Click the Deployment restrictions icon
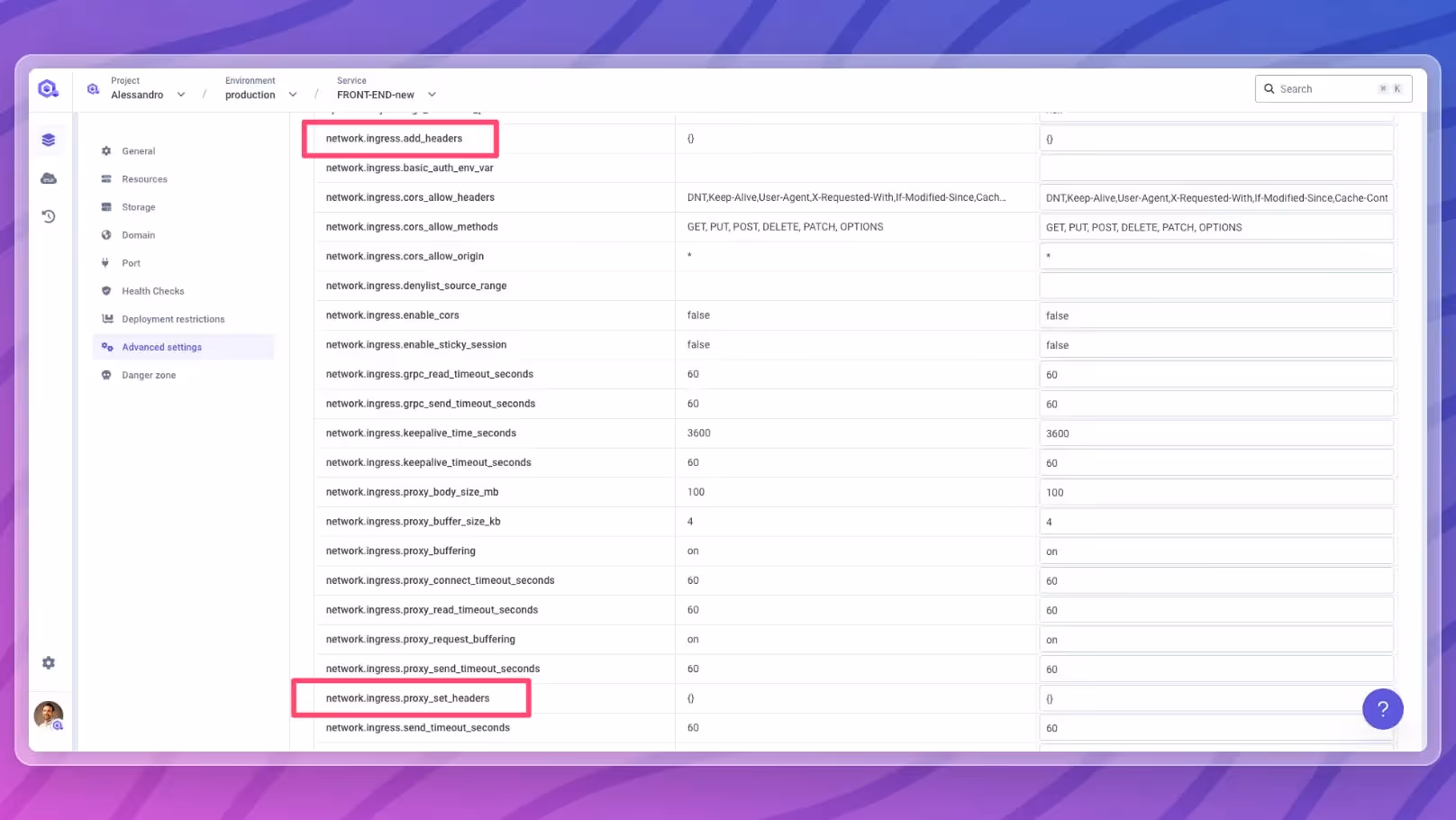Viewport: 1456px width, 820px height. tap(106, 318)
